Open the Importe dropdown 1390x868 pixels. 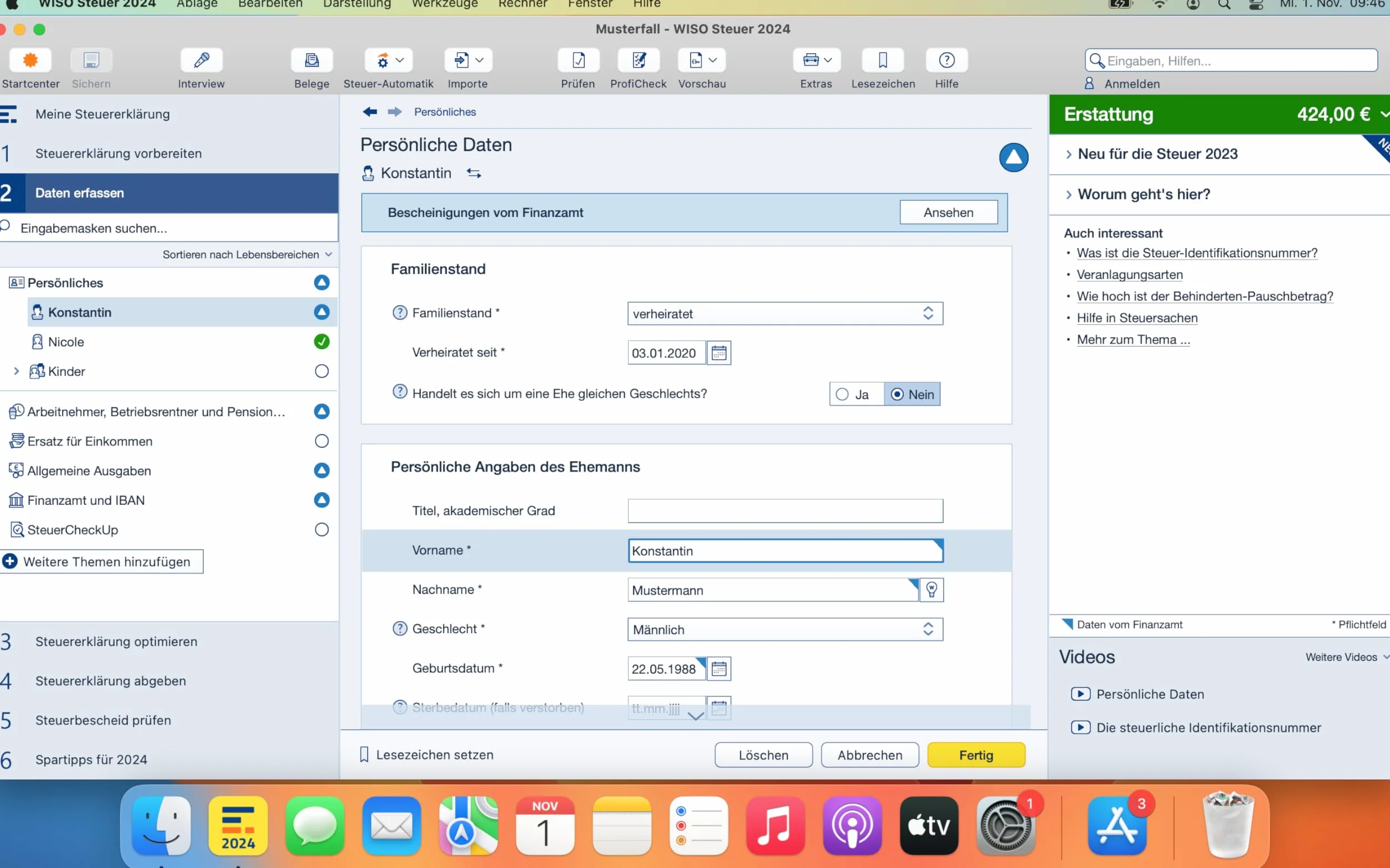468,68
